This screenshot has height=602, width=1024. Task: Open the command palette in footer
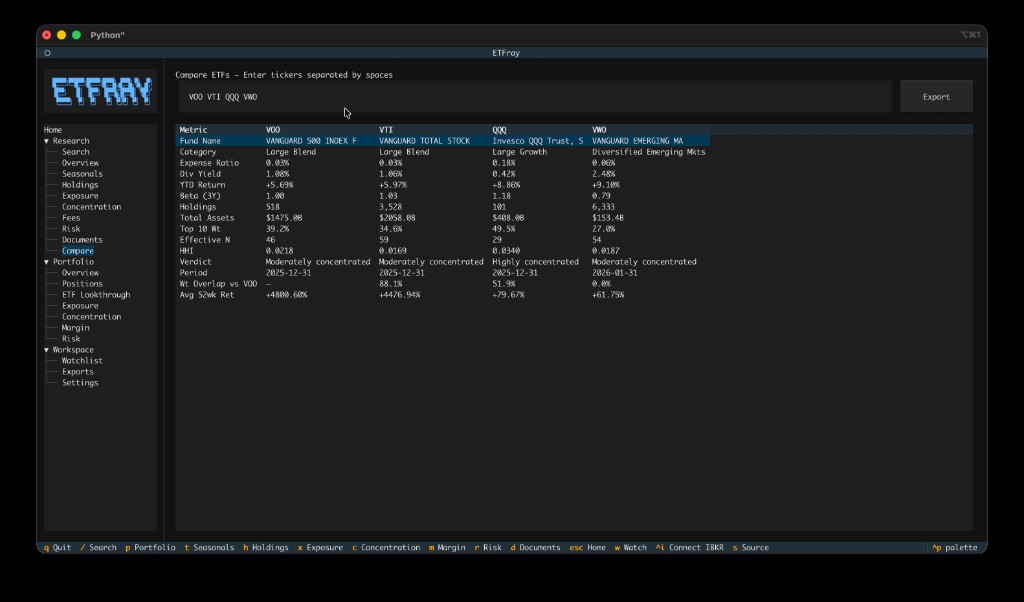955,548
